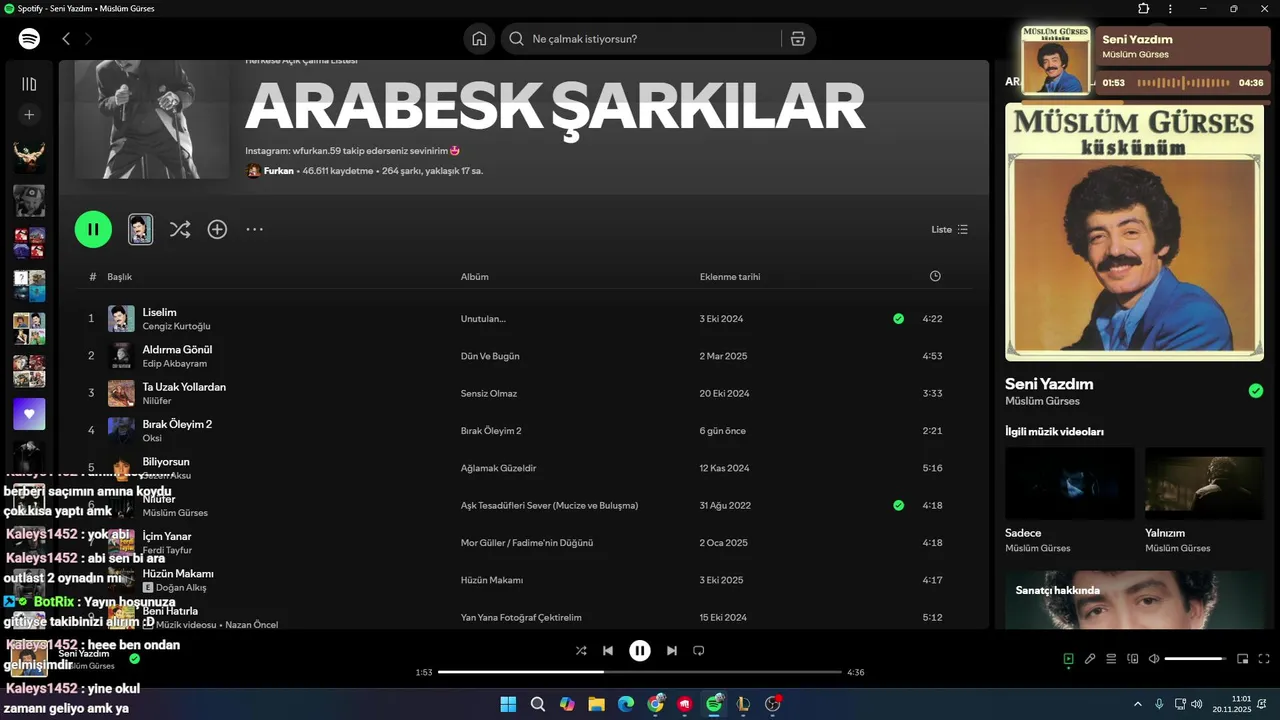Open the Browse icon beside search field

click(797, 39)
